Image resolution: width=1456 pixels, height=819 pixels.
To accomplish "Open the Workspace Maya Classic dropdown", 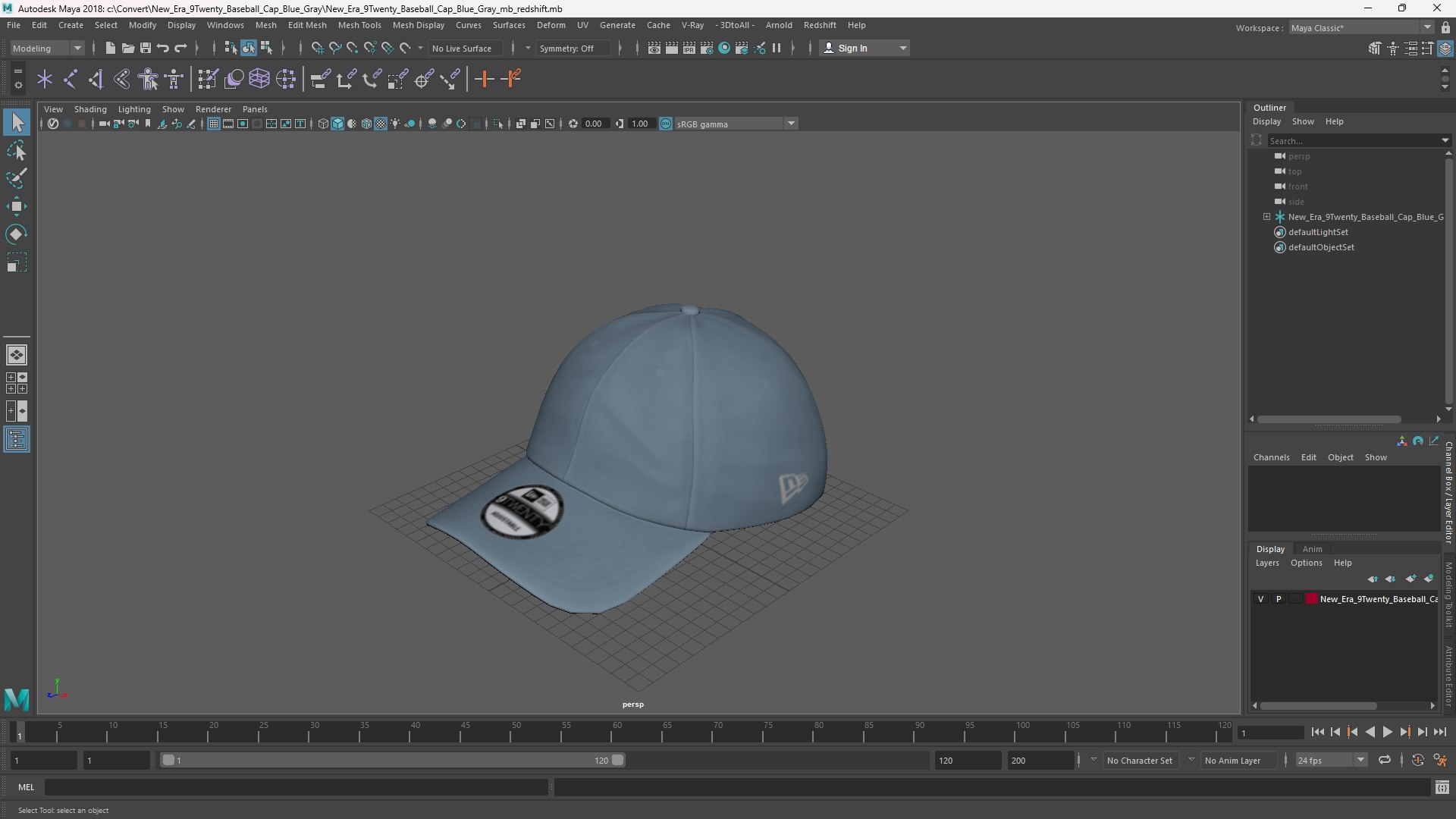I will tap(1361, 28).
